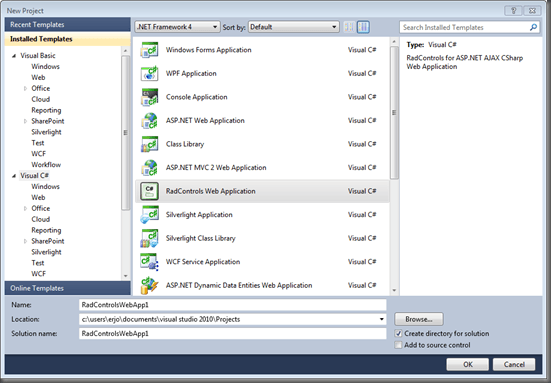Click the WPF Application template icon

point(149,73)
